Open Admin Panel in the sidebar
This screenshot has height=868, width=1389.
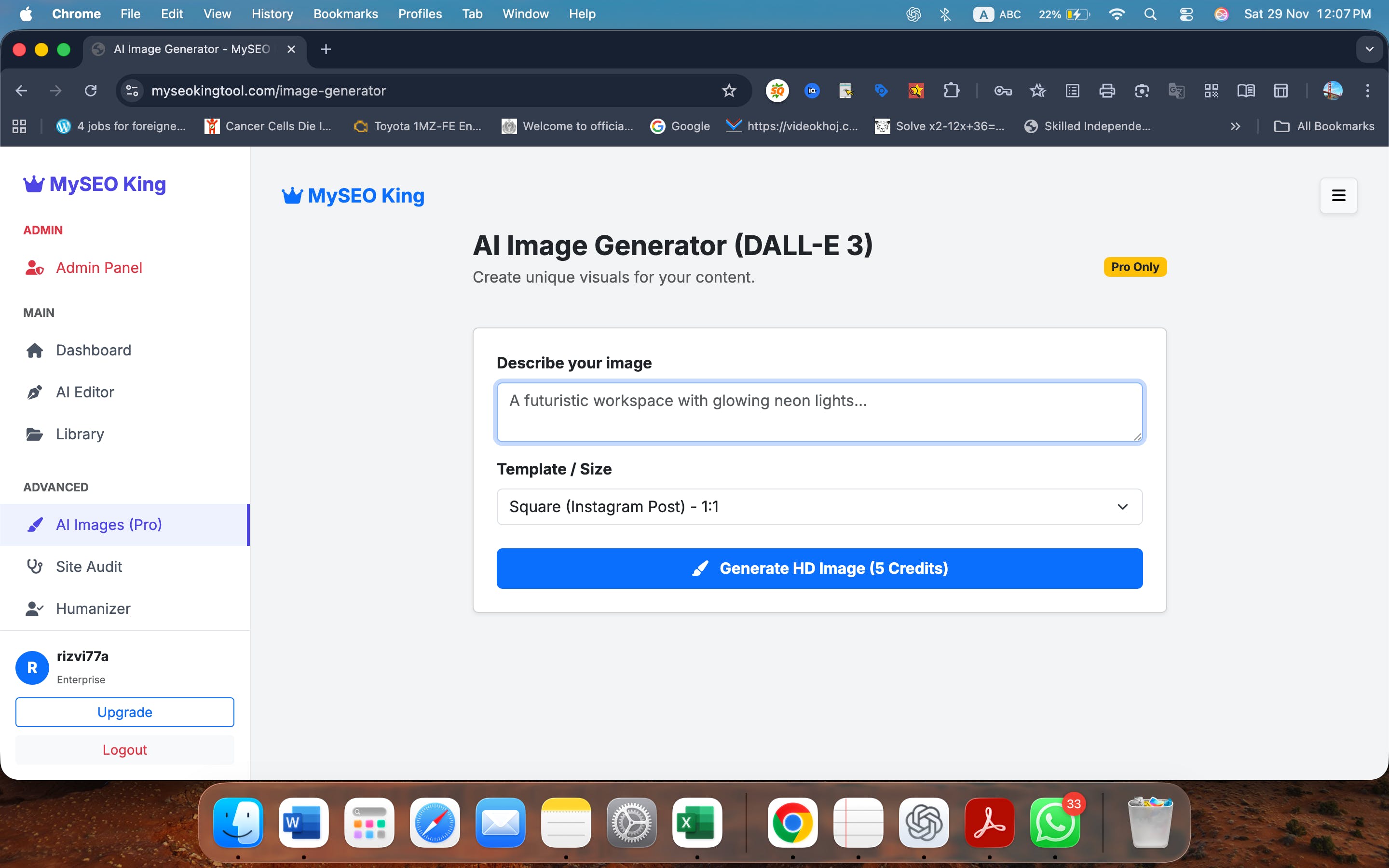(99, 268)
